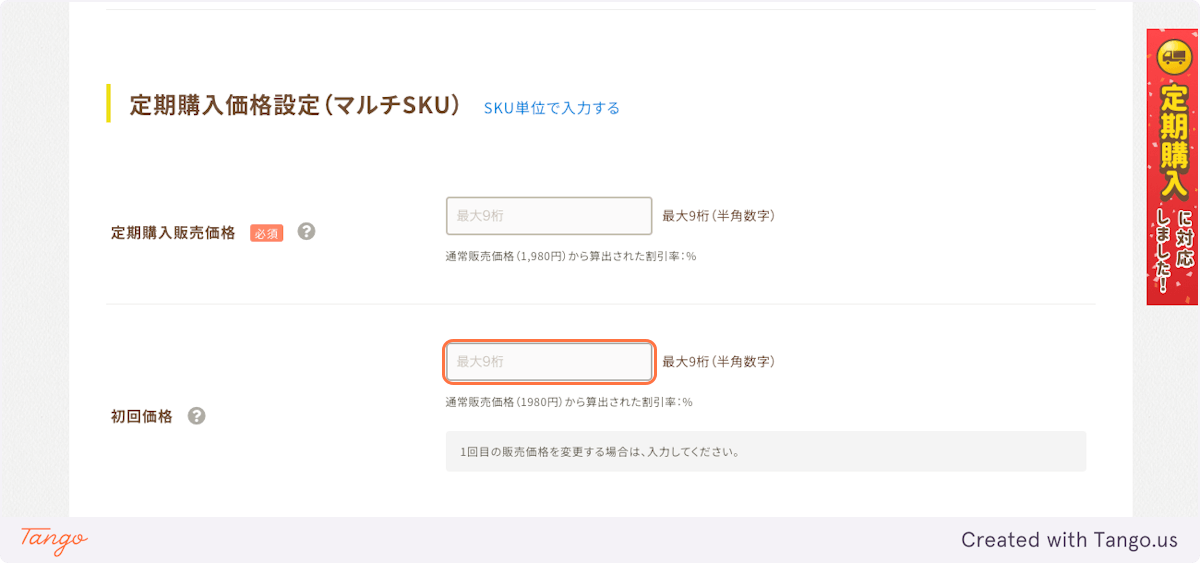Image resolution: width=1200 pixels, height=563 pixels.
Task: Focus the 定期購入販売価格 input field
Action: coord(549,216)
